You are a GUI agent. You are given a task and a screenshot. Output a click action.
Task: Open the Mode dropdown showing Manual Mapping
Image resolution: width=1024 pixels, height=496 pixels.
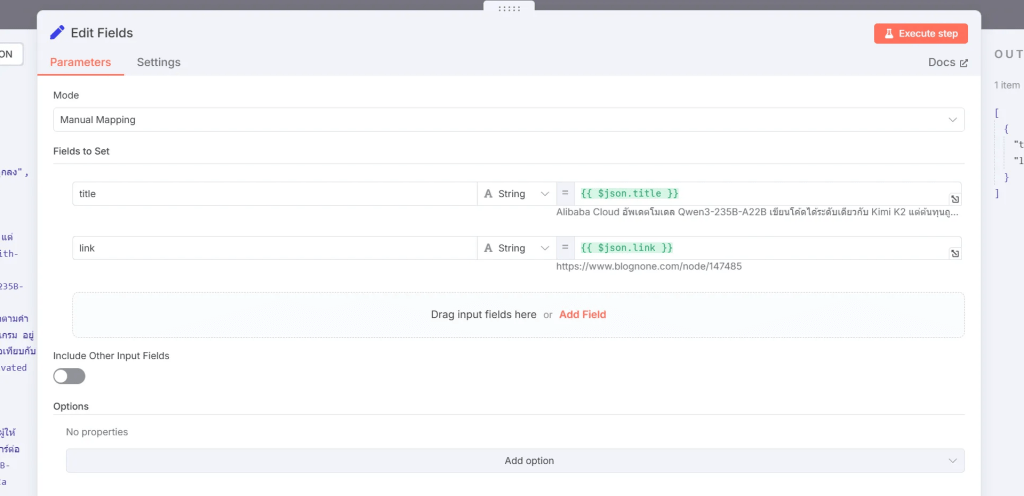508,120
